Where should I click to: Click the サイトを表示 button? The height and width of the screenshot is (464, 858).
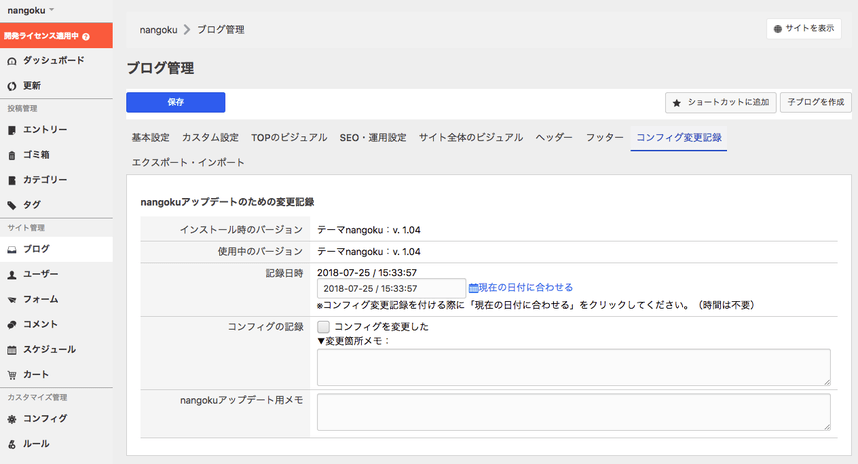click(803, 29)
